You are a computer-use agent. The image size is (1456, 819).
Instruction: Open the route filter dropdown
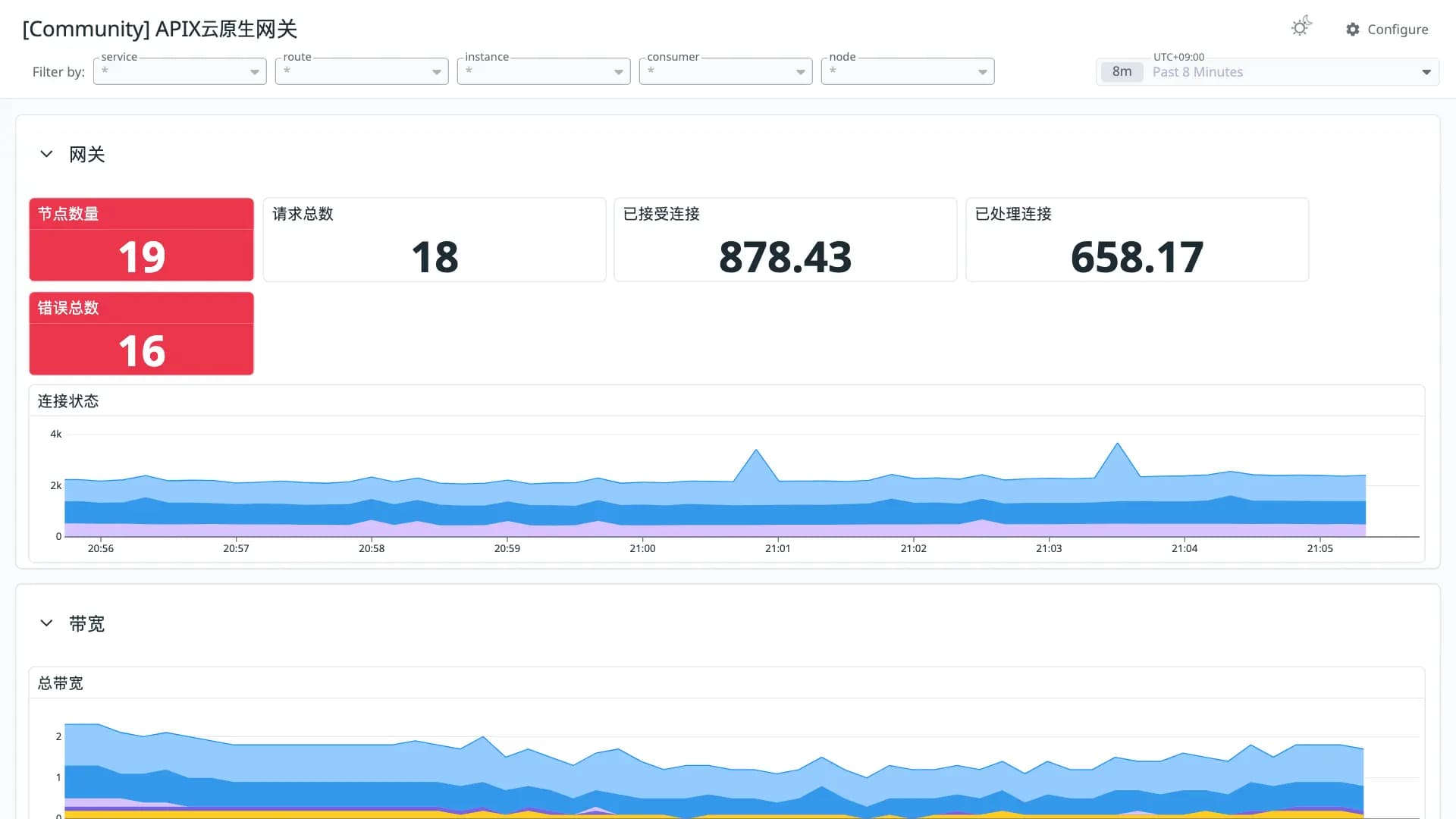pyautogui.click(x=362, y=71)
